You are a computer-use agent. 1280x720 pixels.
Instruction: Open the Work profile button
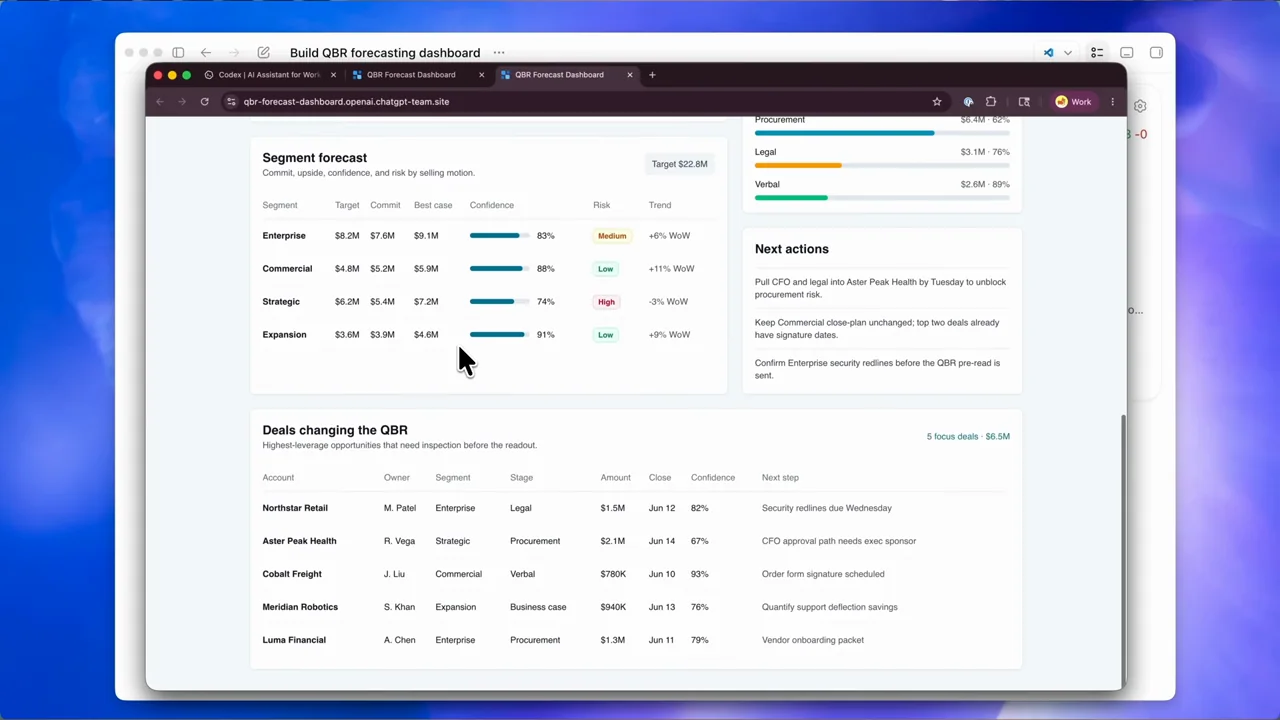[1075, 102]
